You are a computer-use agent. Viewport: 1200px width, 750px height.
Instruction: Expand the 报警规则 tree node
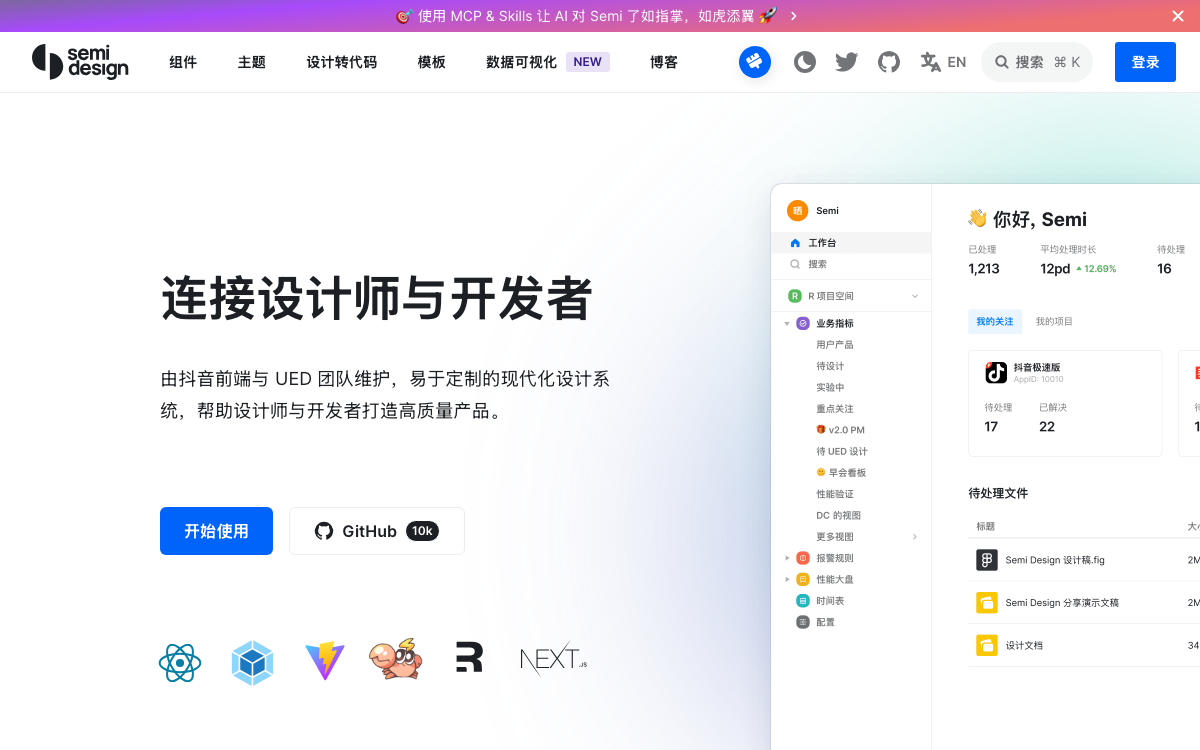[787, 558]
